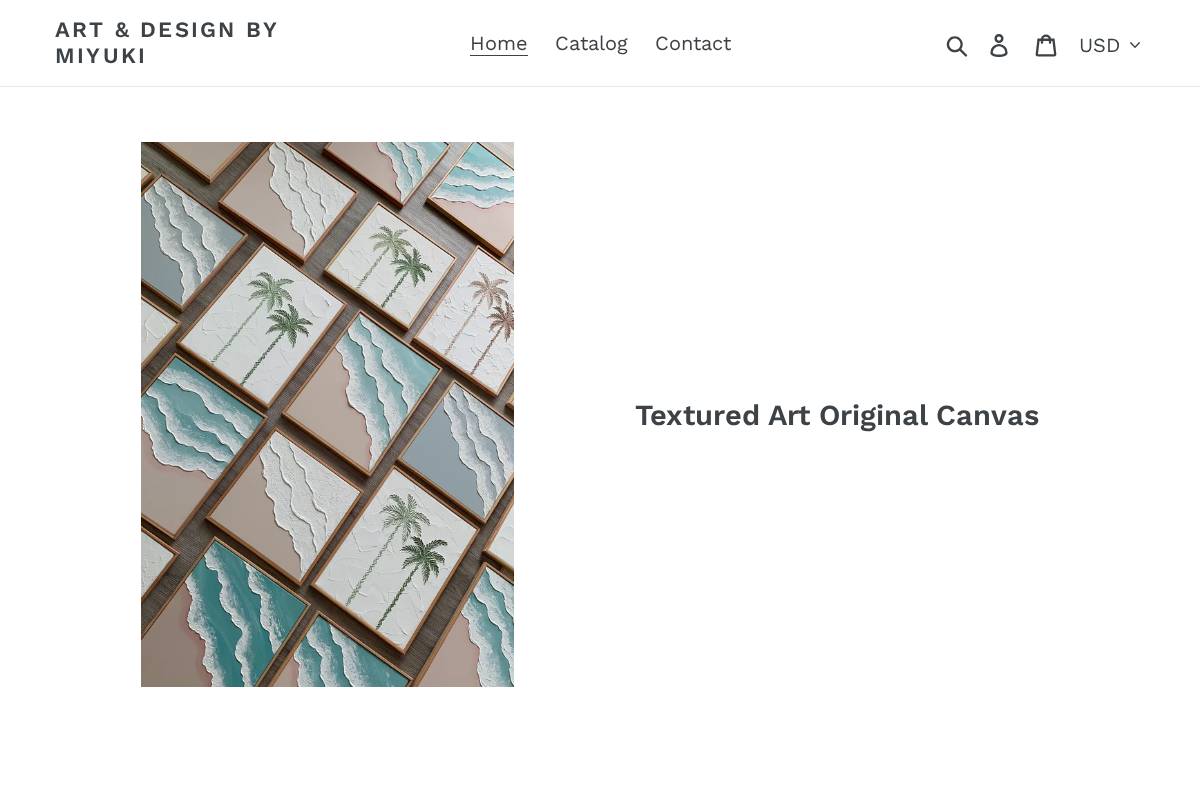
Task: Click the magnifying glass in the header
Action: click(x=957, y=44)
